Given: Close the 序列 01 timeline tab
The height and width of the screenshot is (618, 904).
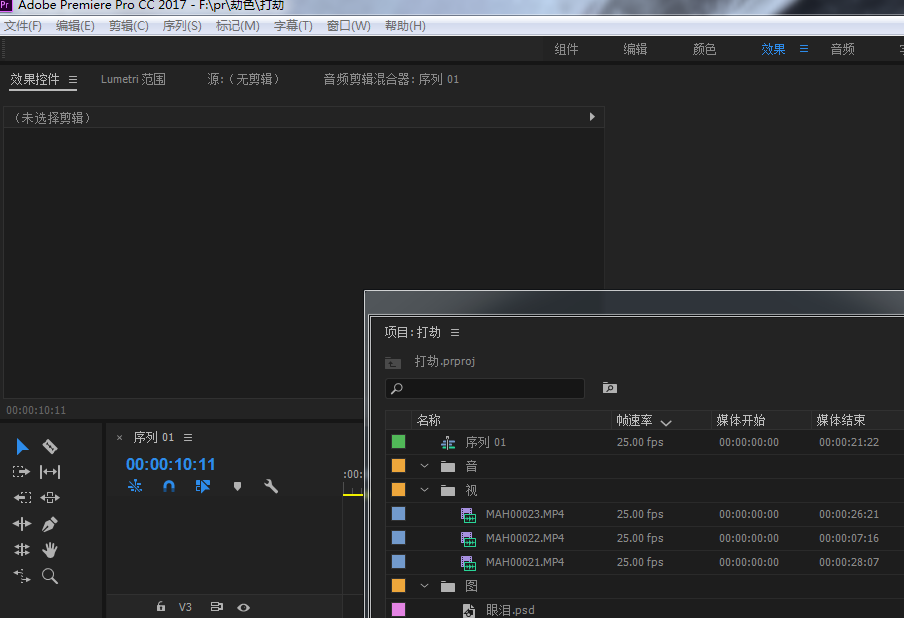Looking at the screenshot, I should [x=119, y=438].
